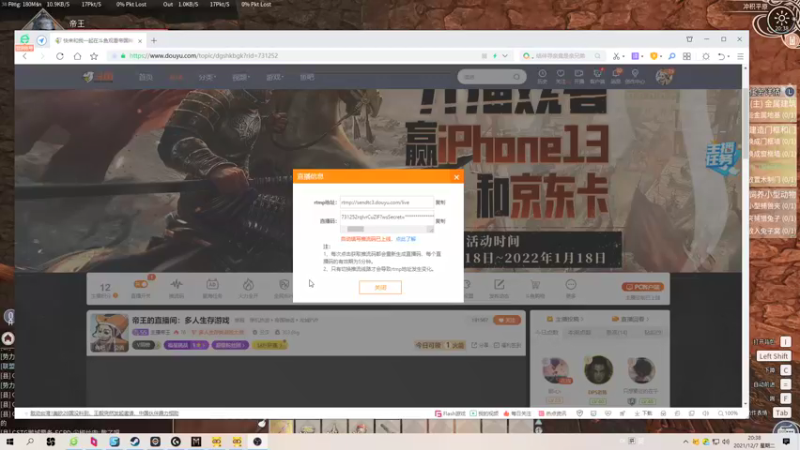This screenshot has width=800, height=450.
Task: Open the blue 点此了解 link in the dialog
Action: coord(406,239)
